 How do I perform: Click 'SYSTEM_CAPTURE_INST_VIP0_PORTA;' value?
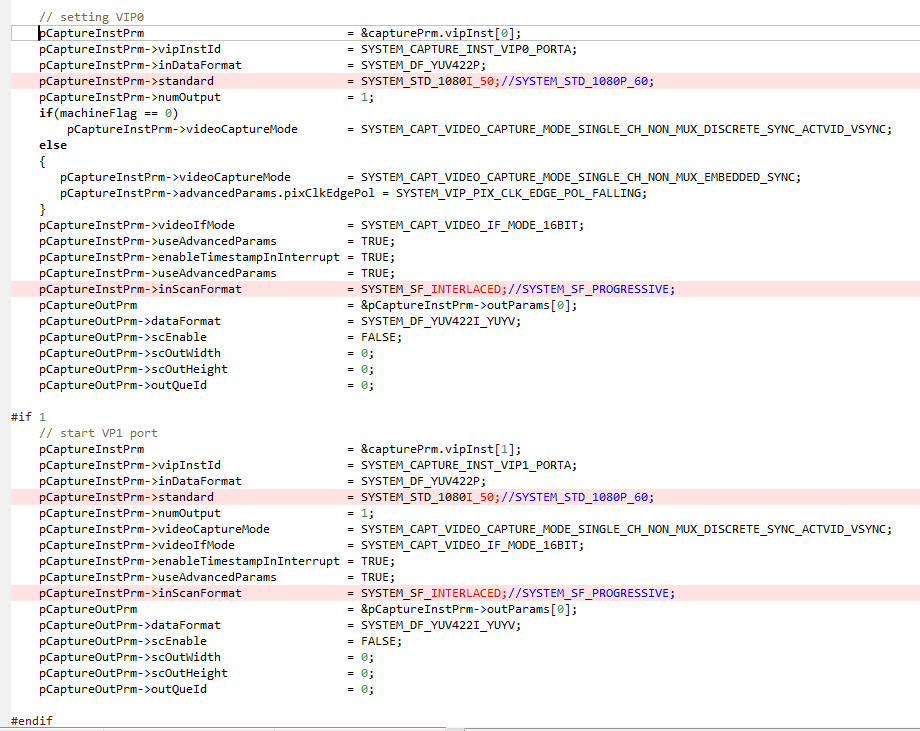point(469,49)
